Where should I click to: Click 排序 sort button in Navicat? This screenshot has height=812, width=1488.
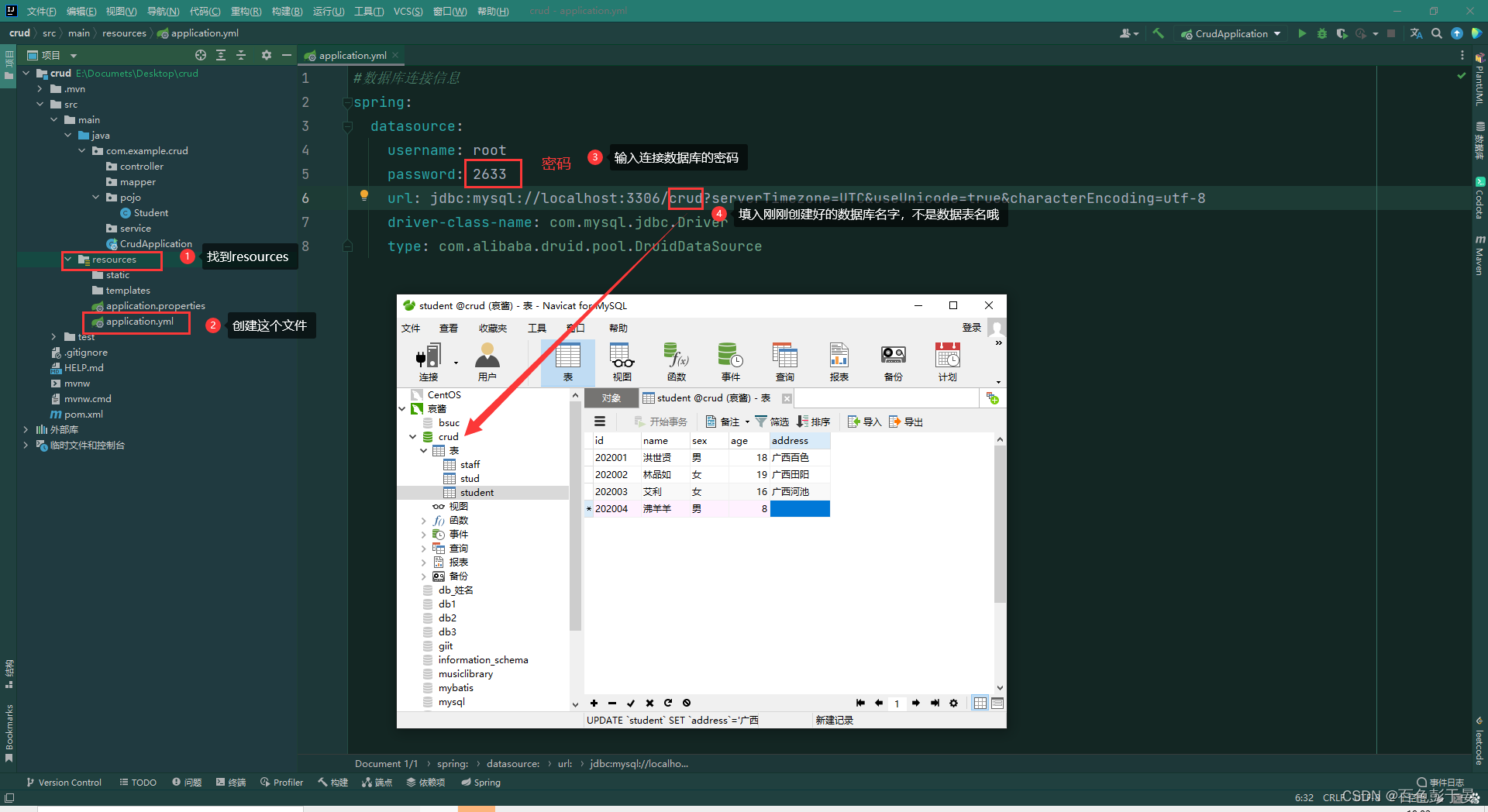coord(814,421)
